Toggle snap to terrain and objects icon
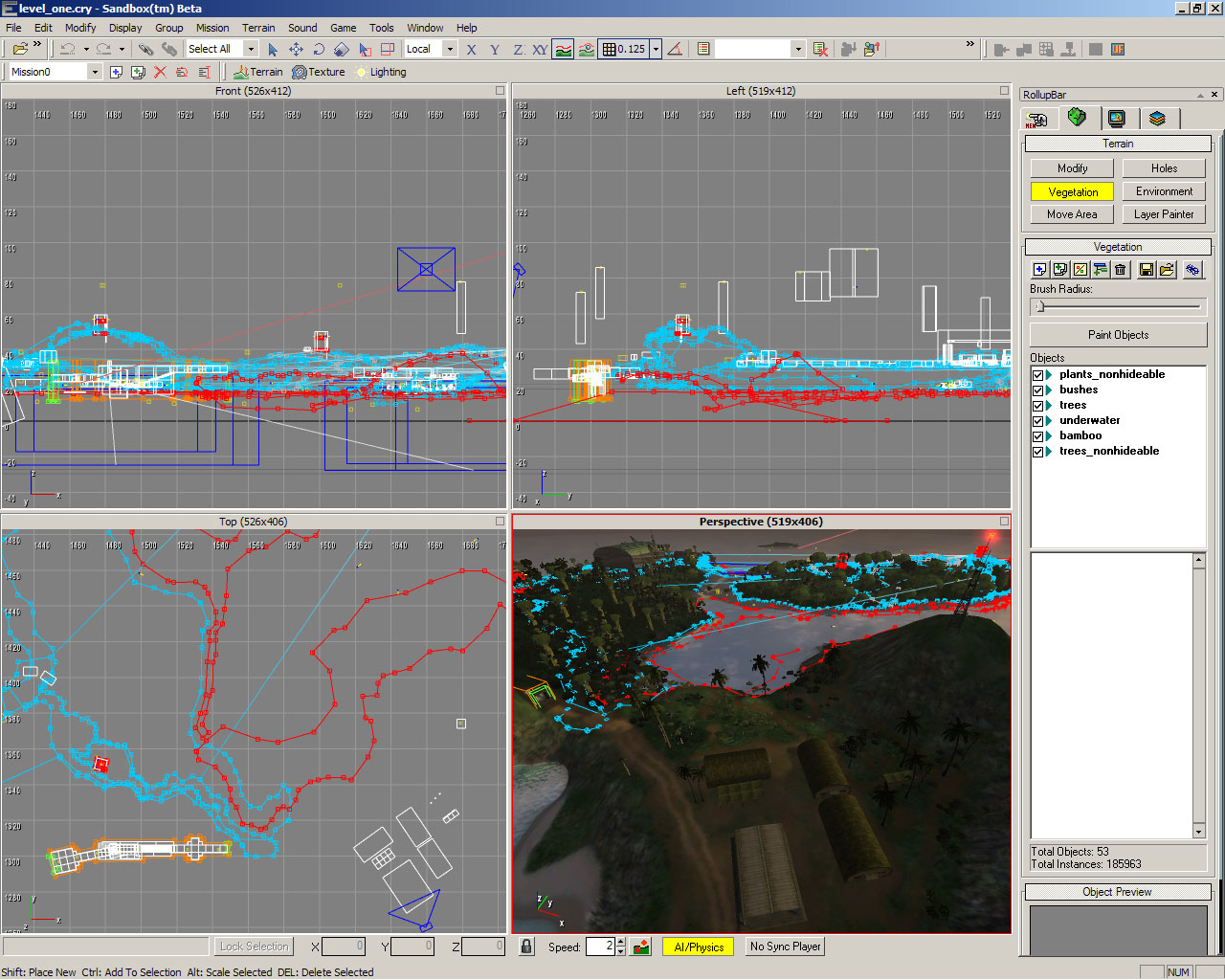 coord(587,49)
